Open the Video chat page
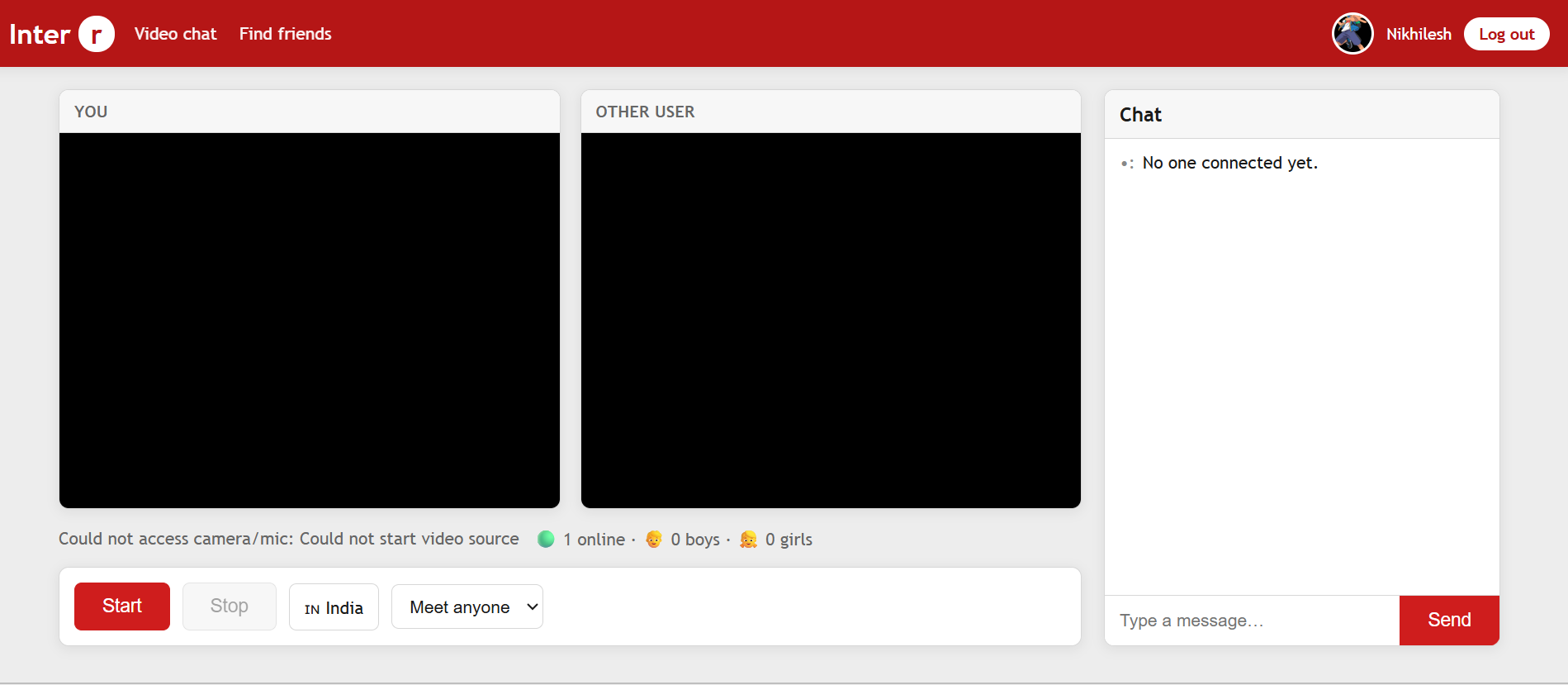Viewport: 1568px width, 685px height. tap(175, 34)
